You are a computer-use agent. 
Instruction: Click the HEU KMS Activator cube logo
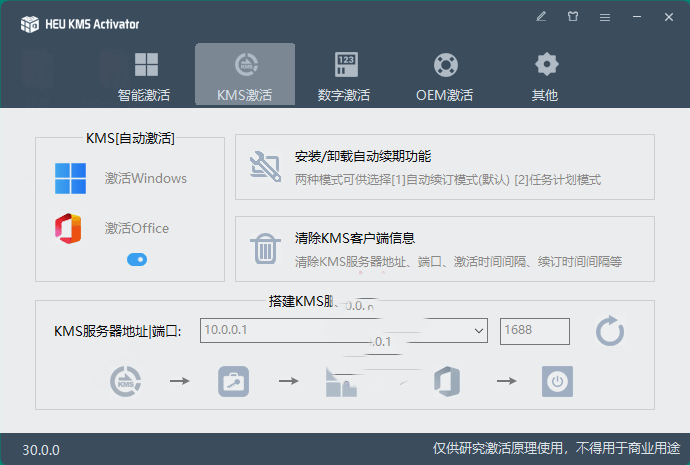click(x=30, y=24)
